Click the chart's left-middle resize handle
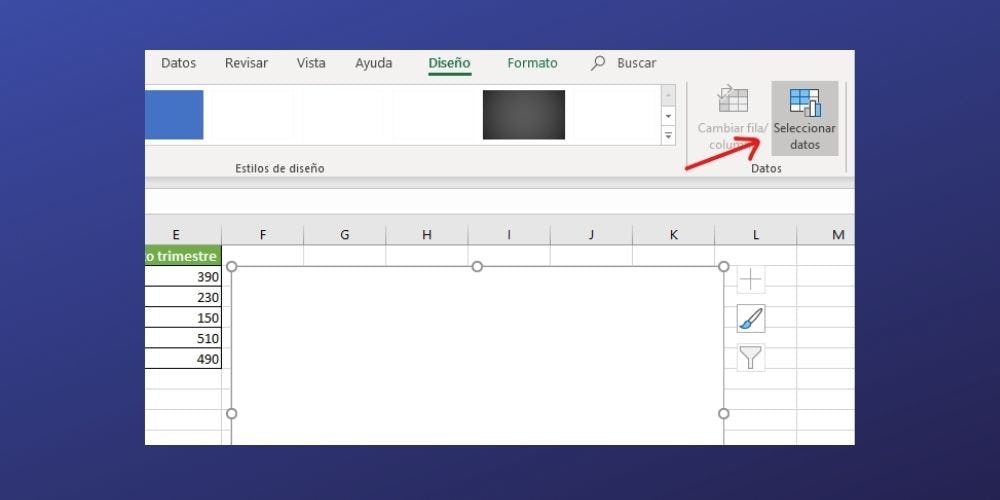1000x500 pixels. [x=232, y=413]
